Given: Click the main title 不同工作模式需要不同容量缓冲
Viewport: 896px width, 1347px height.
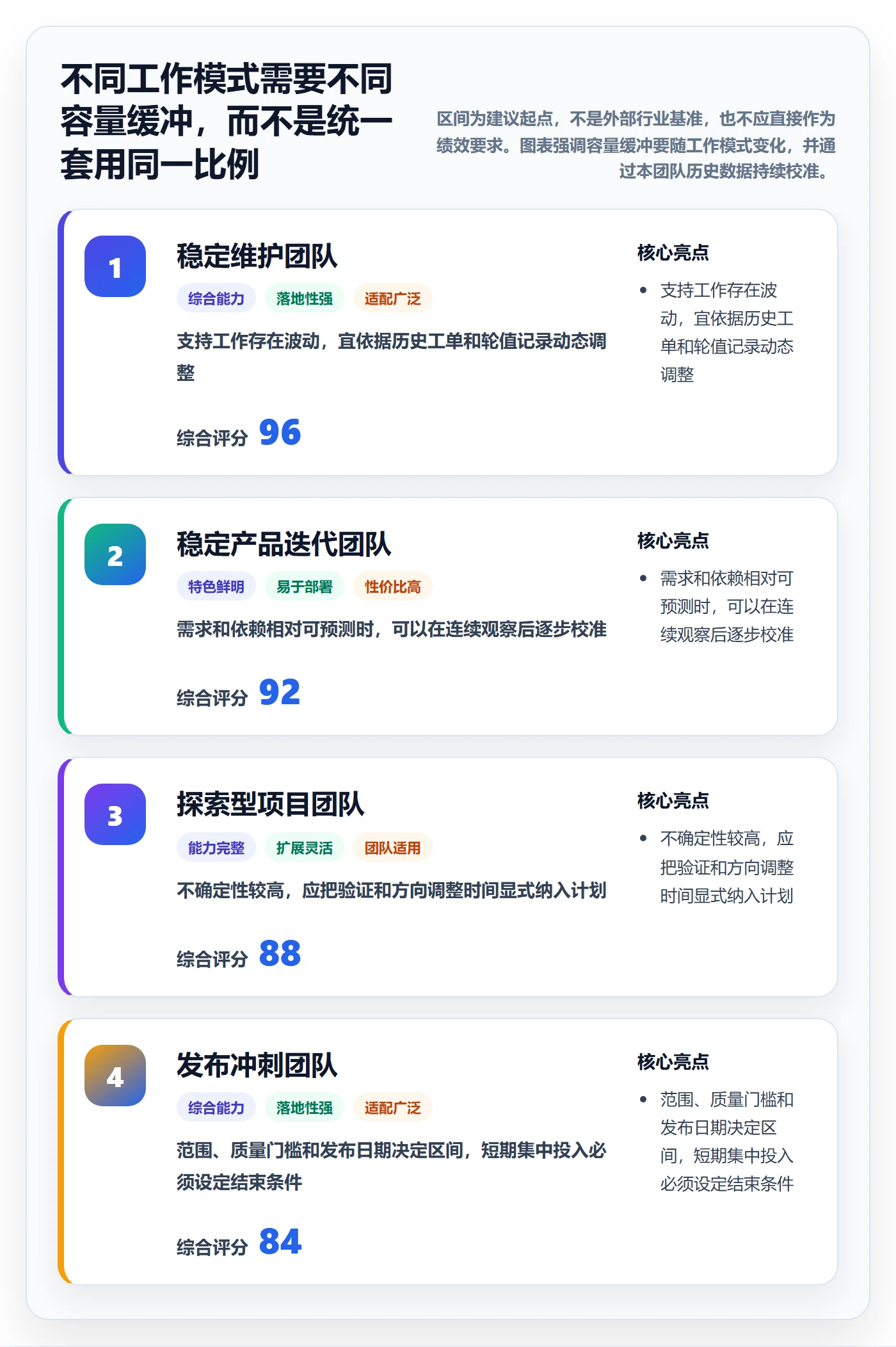Looking at the screenshot, I should coord(227,121).
